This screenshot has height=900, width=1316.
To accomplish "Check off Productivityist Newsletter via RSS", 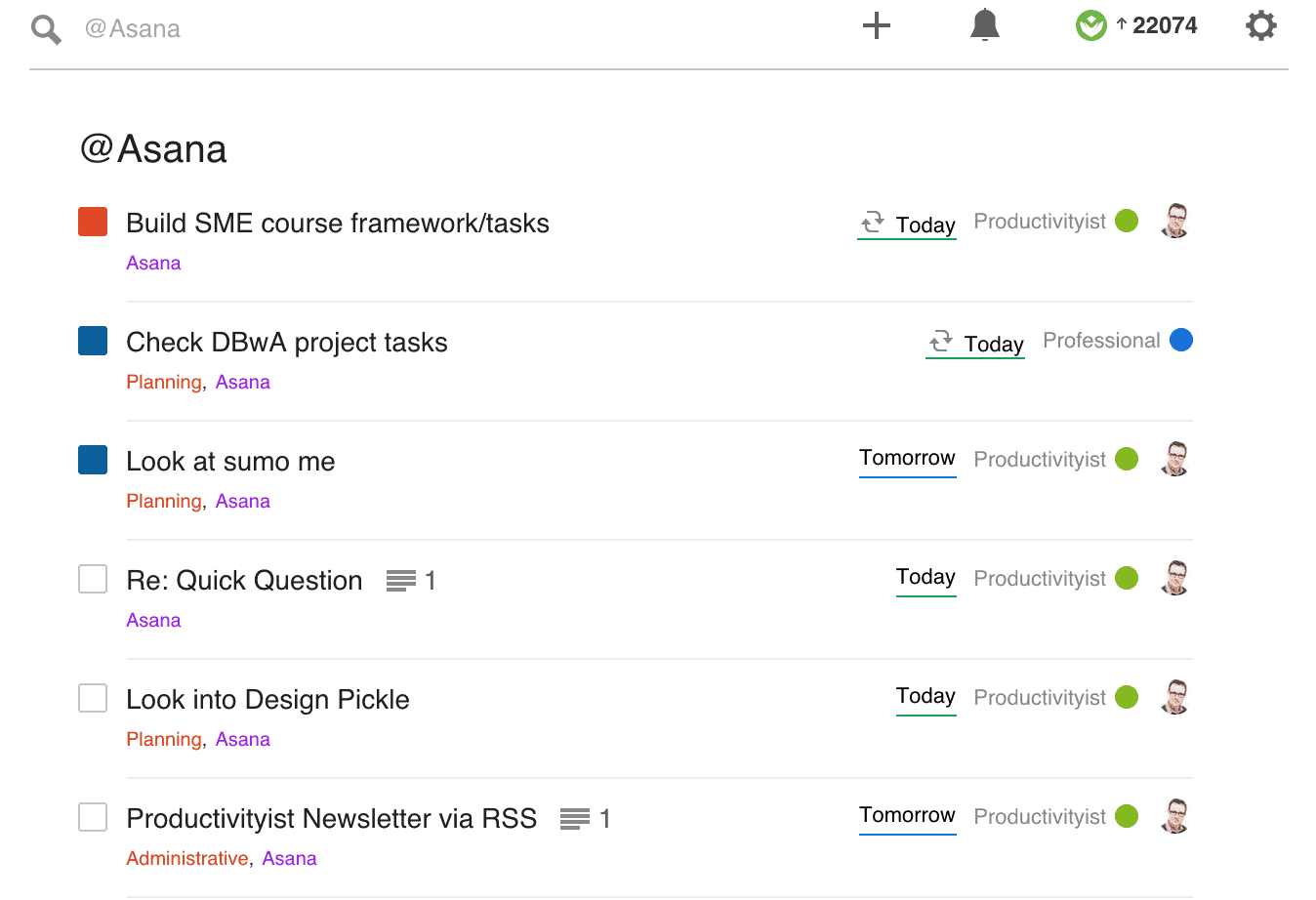I will [x=93, y=817].
